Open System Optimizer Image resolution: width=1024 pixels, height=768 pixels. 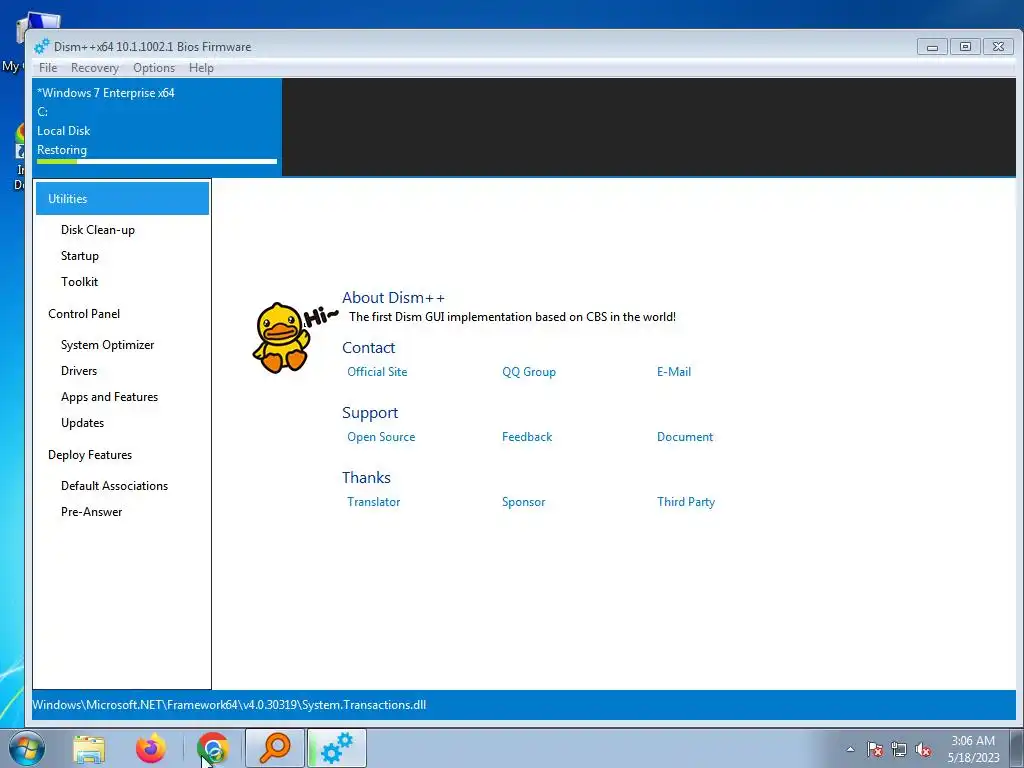108,345
